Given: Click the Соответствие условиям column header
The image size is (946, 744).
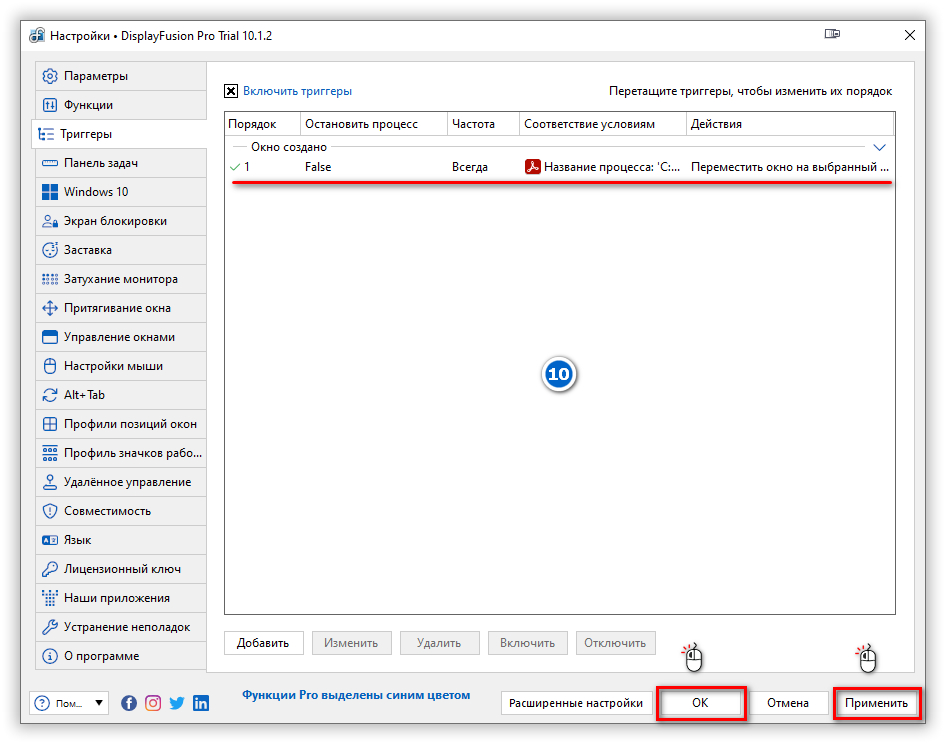Looking at the screenshot, I should click(603, 124).
